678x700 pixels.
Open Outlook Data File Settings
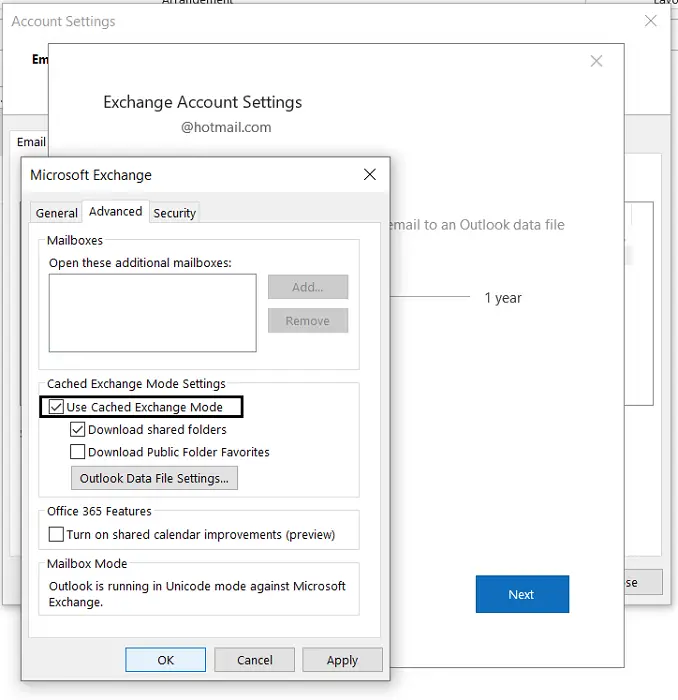coord(154,478)
